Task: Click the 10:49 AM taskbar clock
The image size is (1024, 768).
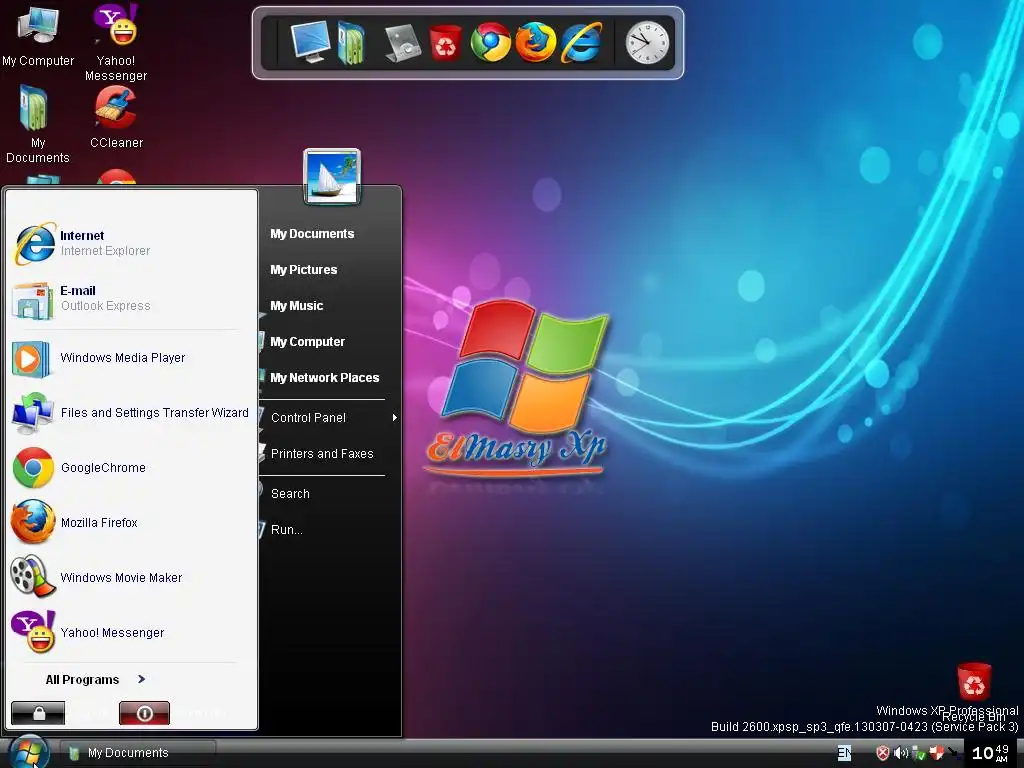Action: tap(990, 753)
